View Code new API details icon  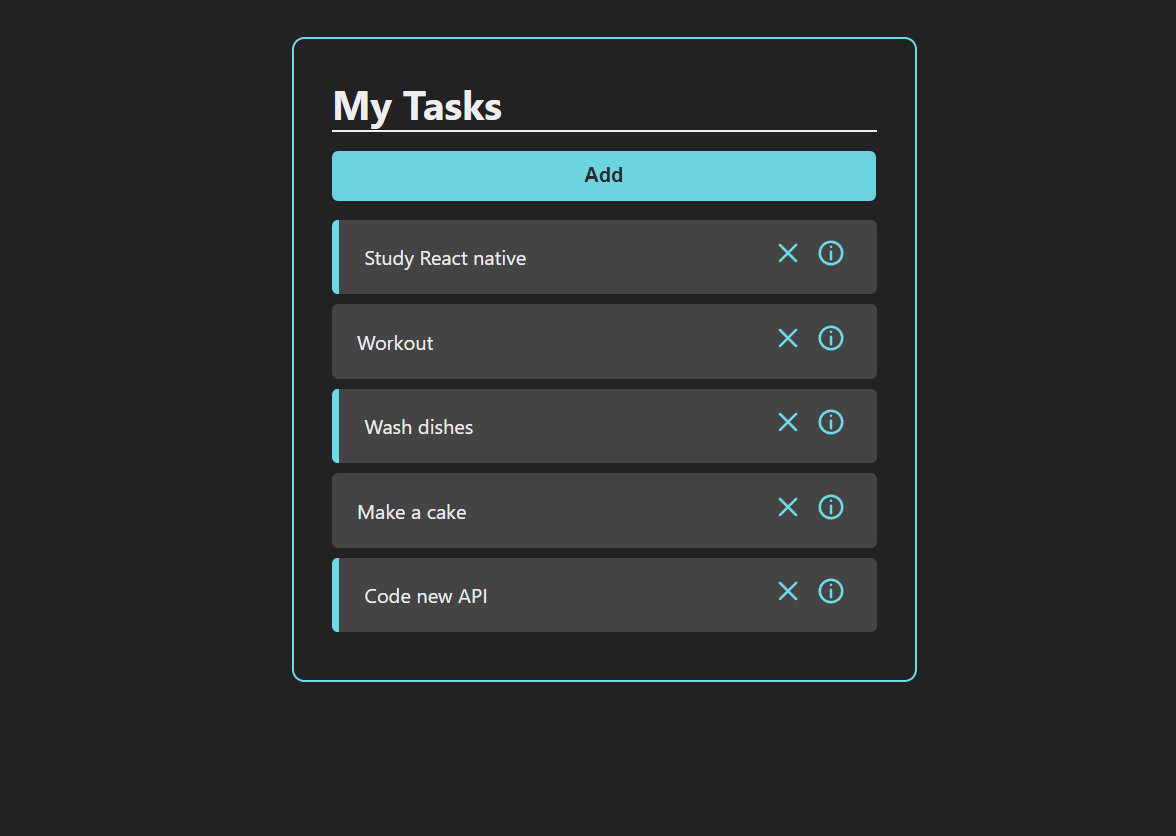pos(830,592)
